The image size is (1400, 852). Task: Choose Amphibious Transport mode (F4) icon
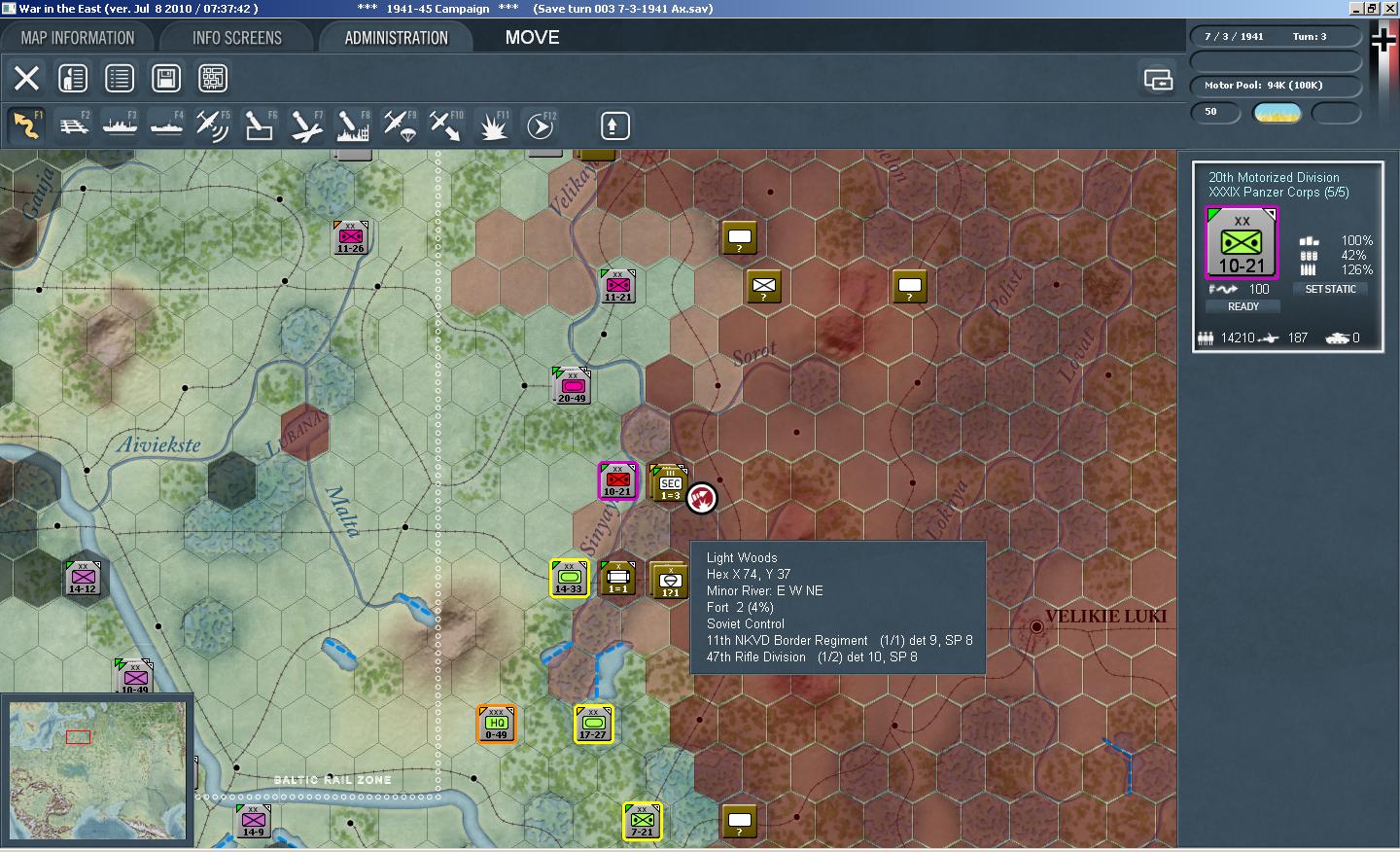(x=166, y=125)
